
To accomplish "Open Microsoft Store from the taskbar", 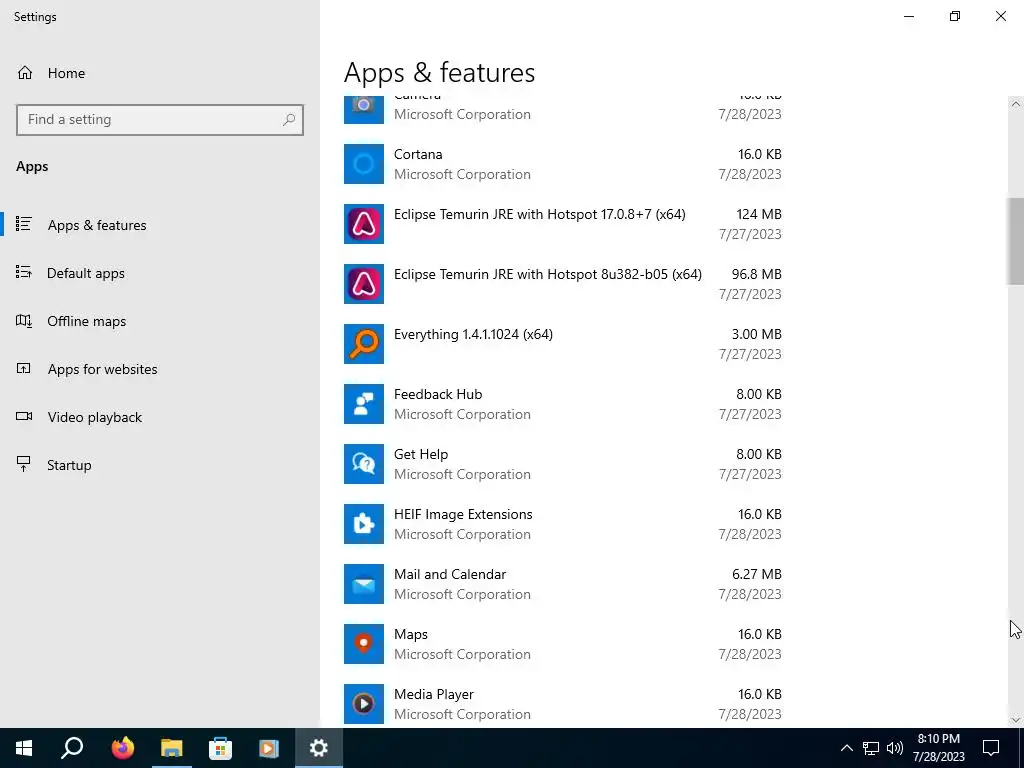I will 221,748.
